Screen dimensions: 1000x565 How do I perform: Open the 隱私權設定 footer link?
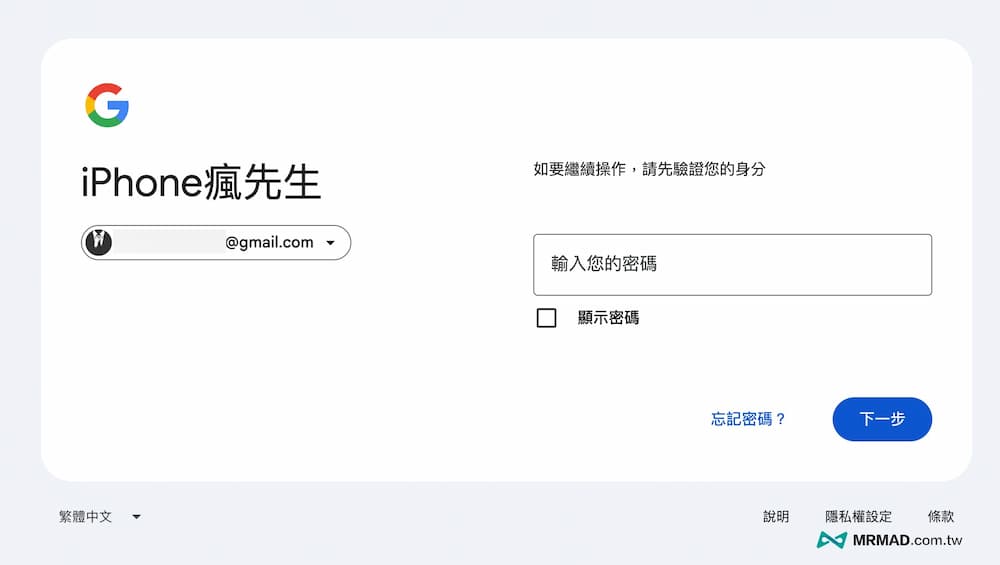click(858, 517)
